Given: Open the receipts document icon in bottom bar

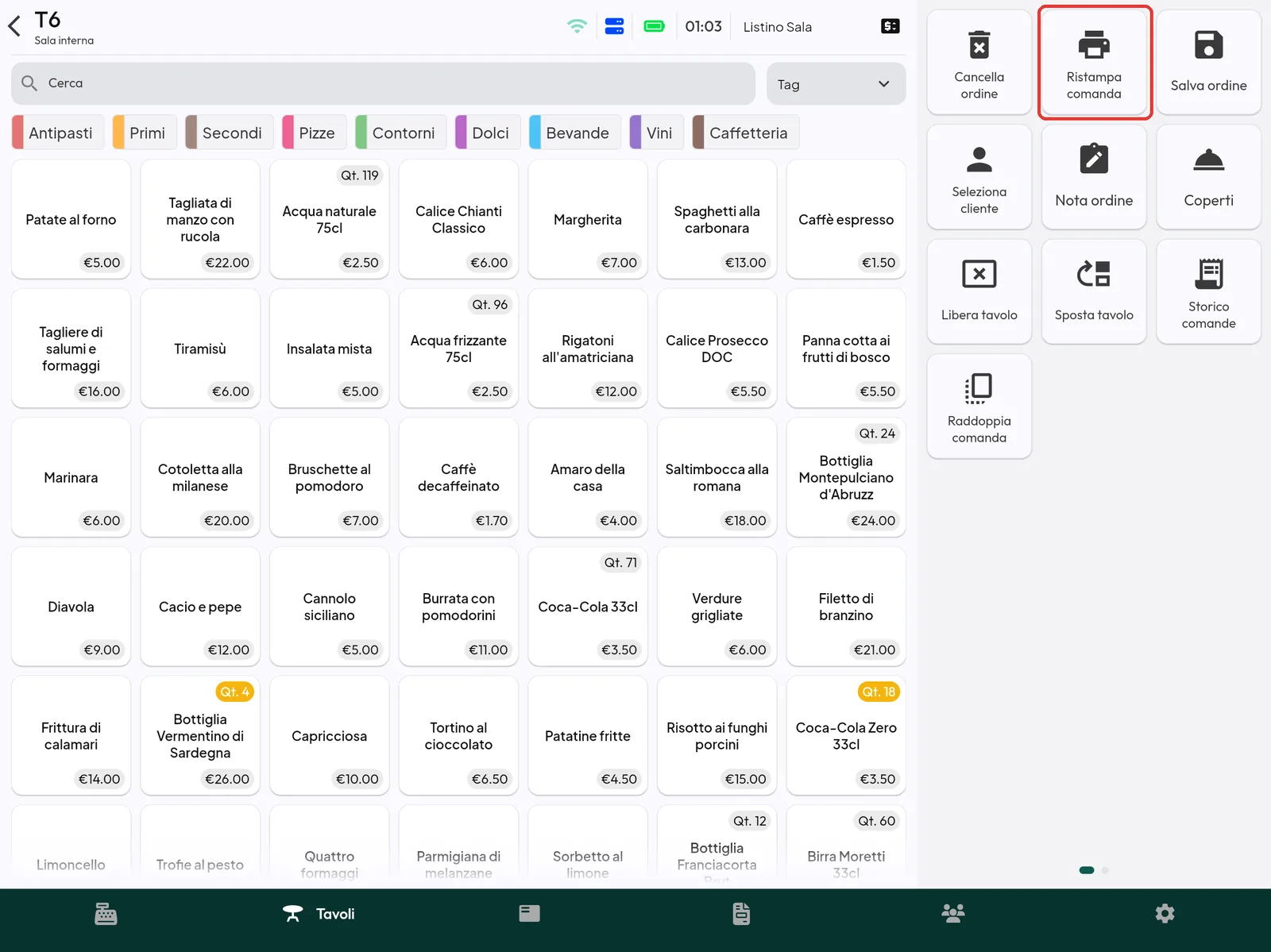Looking at the screenshot, I should tap(741, 914).
